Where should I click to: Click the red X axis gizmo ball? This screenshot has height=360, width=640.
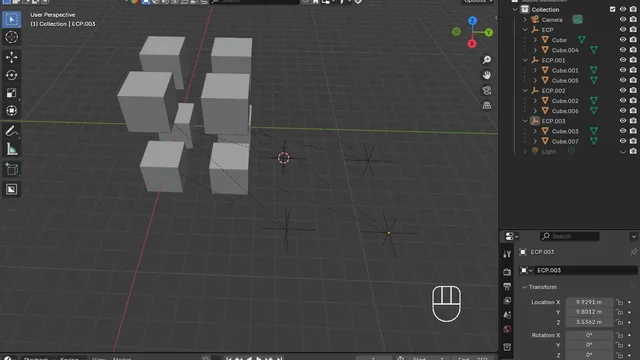472,44
